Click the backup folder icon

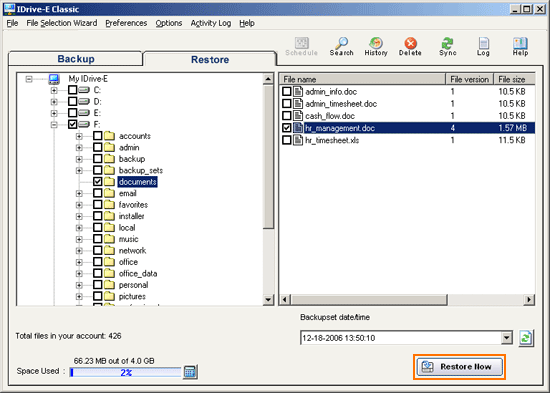109,159
